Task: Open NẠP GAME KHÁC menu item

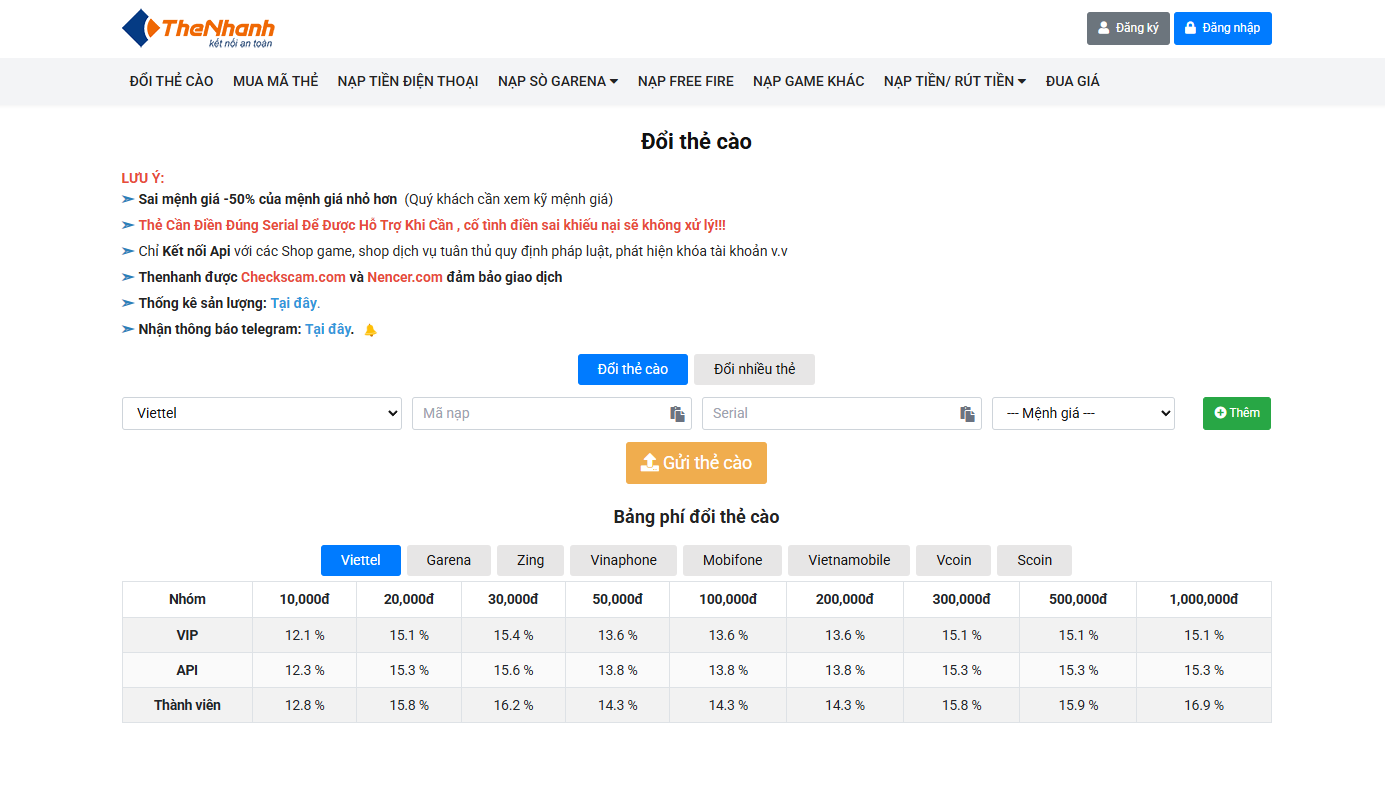Action: click(809, 81)
